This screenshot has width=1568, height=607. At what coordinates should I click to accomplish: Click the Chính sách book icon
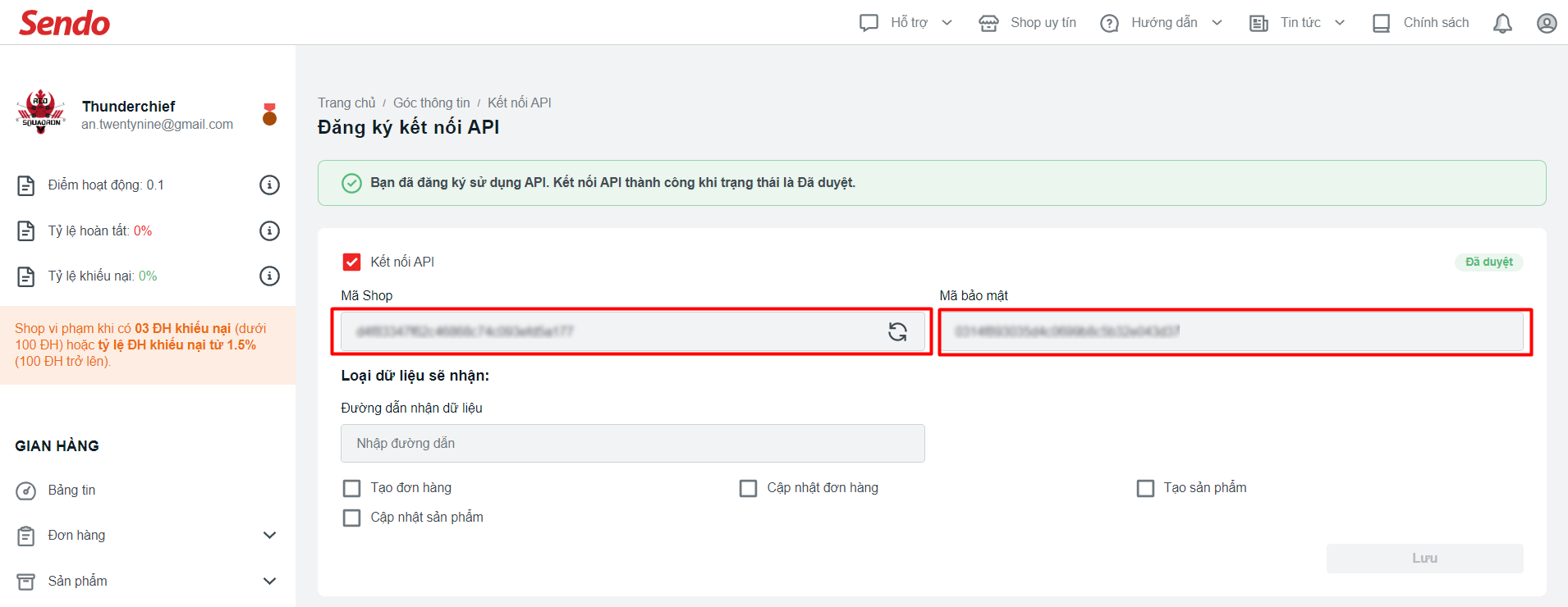pyautogui.click(x=1382, y=23)
